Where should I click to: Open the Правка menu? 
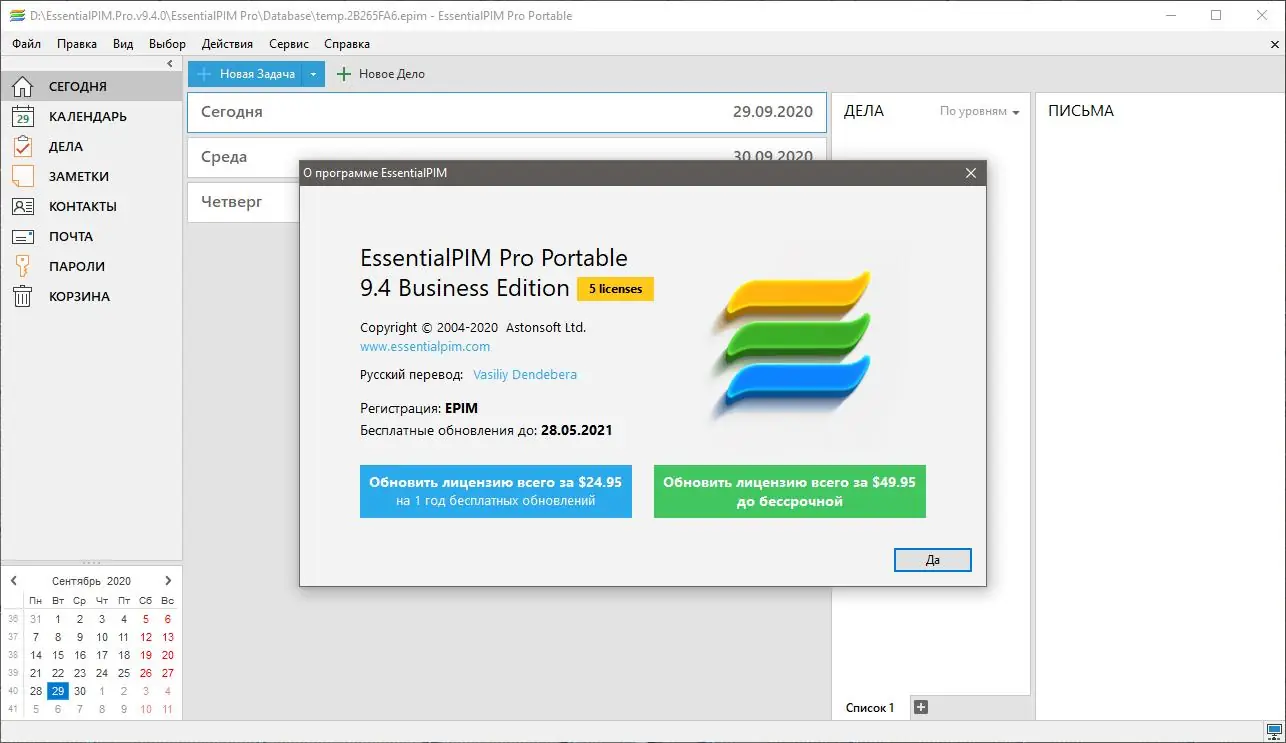point(77,44)
